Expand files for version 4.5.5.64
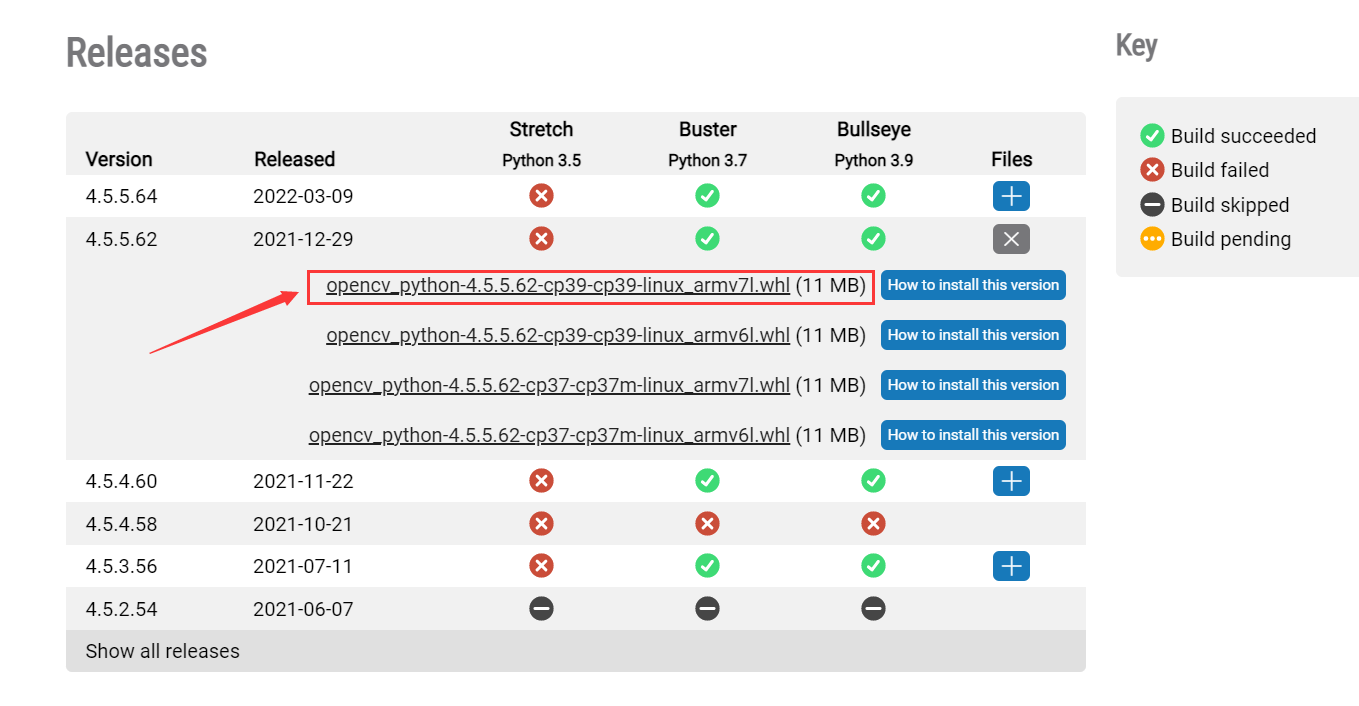 point(1011,196)
